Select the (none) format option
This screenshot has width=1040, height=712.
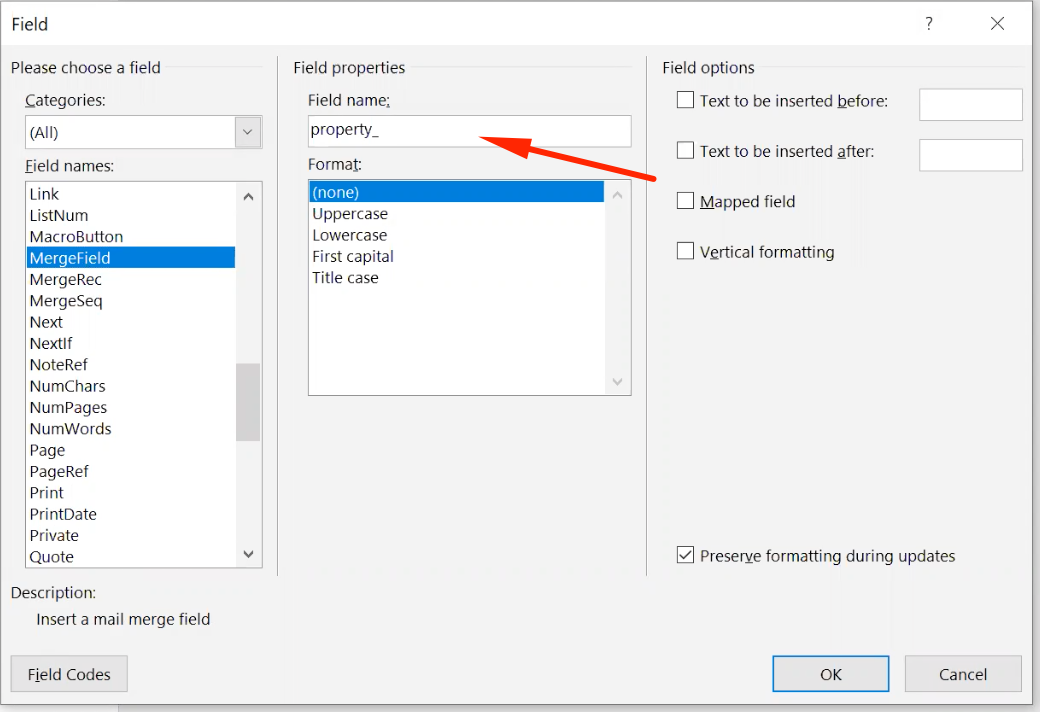tap(457, 192)
